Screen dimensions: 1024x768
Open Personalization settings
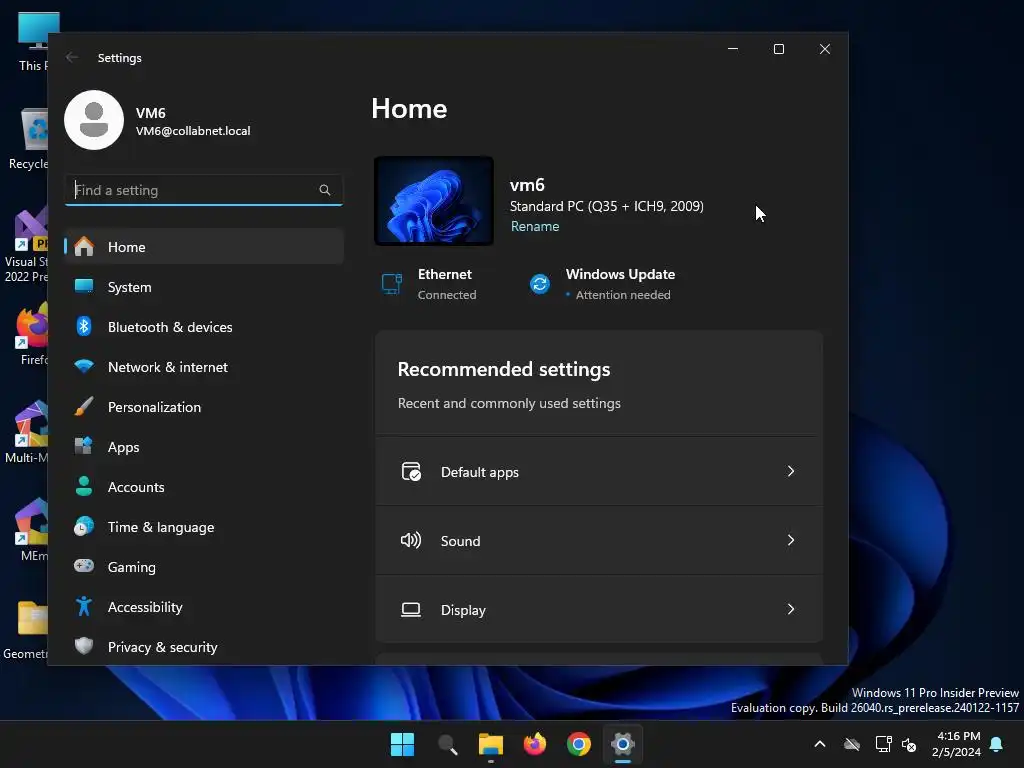204,407
